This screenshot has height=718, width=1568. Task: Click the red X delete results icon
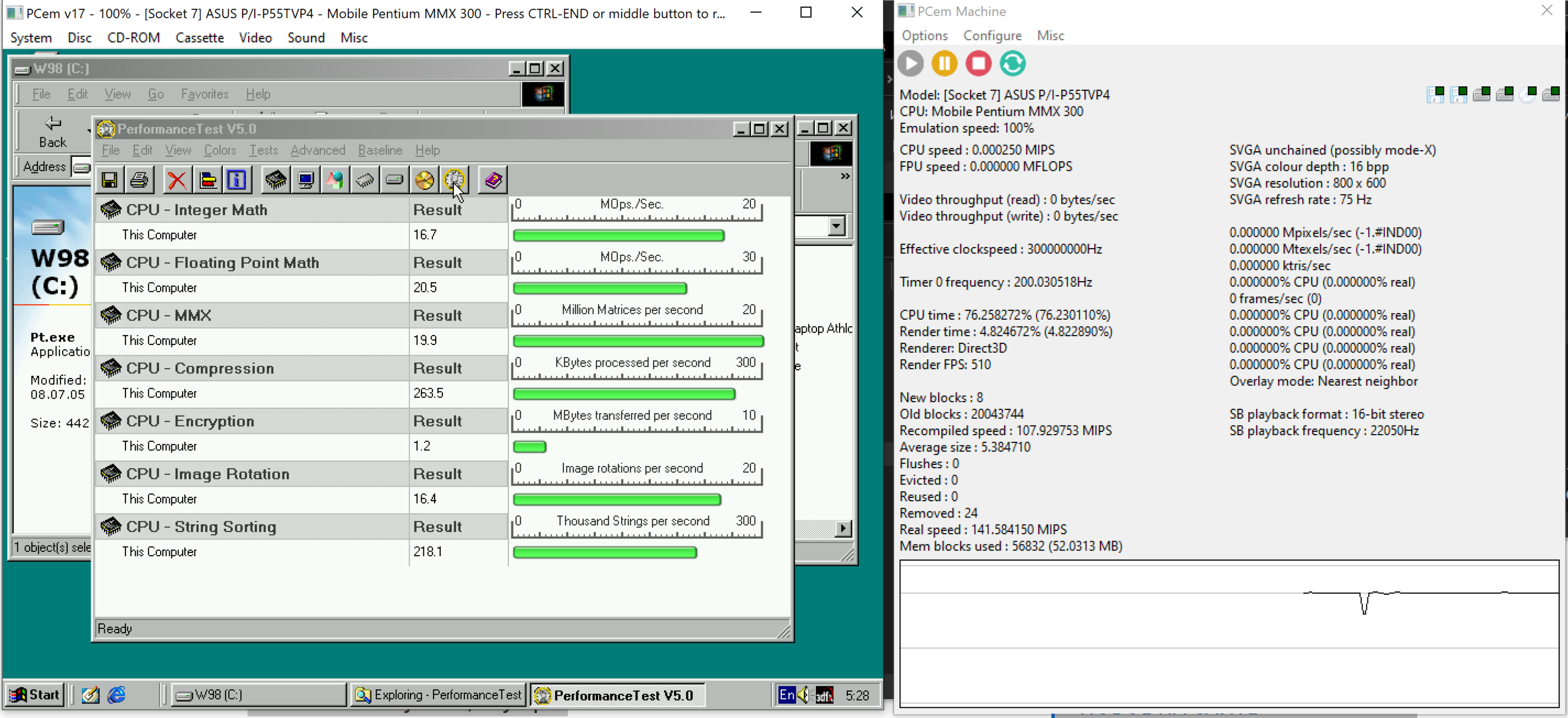point(176,180)
